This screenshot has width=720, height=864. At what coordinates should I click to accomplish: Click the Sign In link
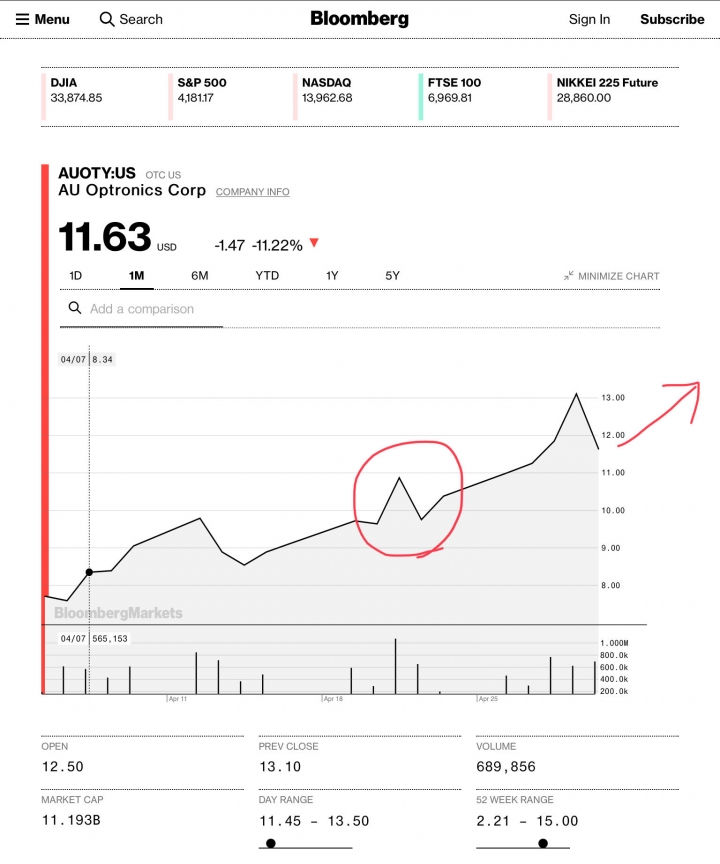coord(589,19)
